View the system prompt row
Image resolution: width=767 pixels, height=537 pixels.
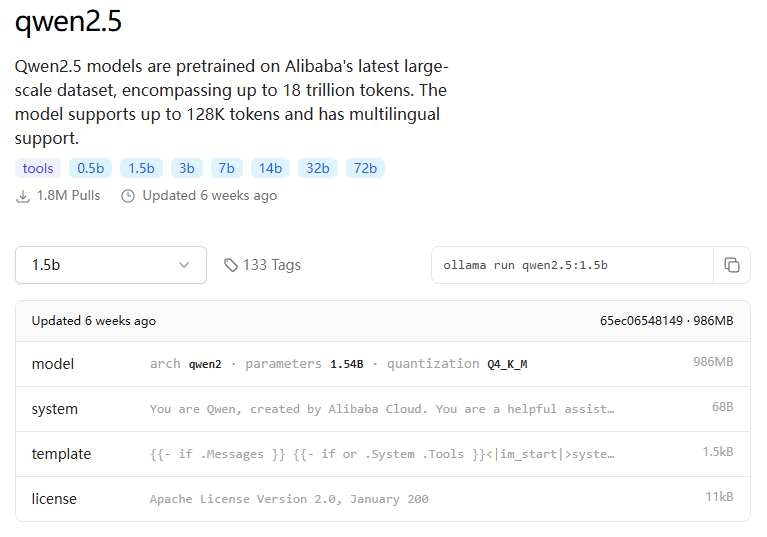click(x=382, y=409)
